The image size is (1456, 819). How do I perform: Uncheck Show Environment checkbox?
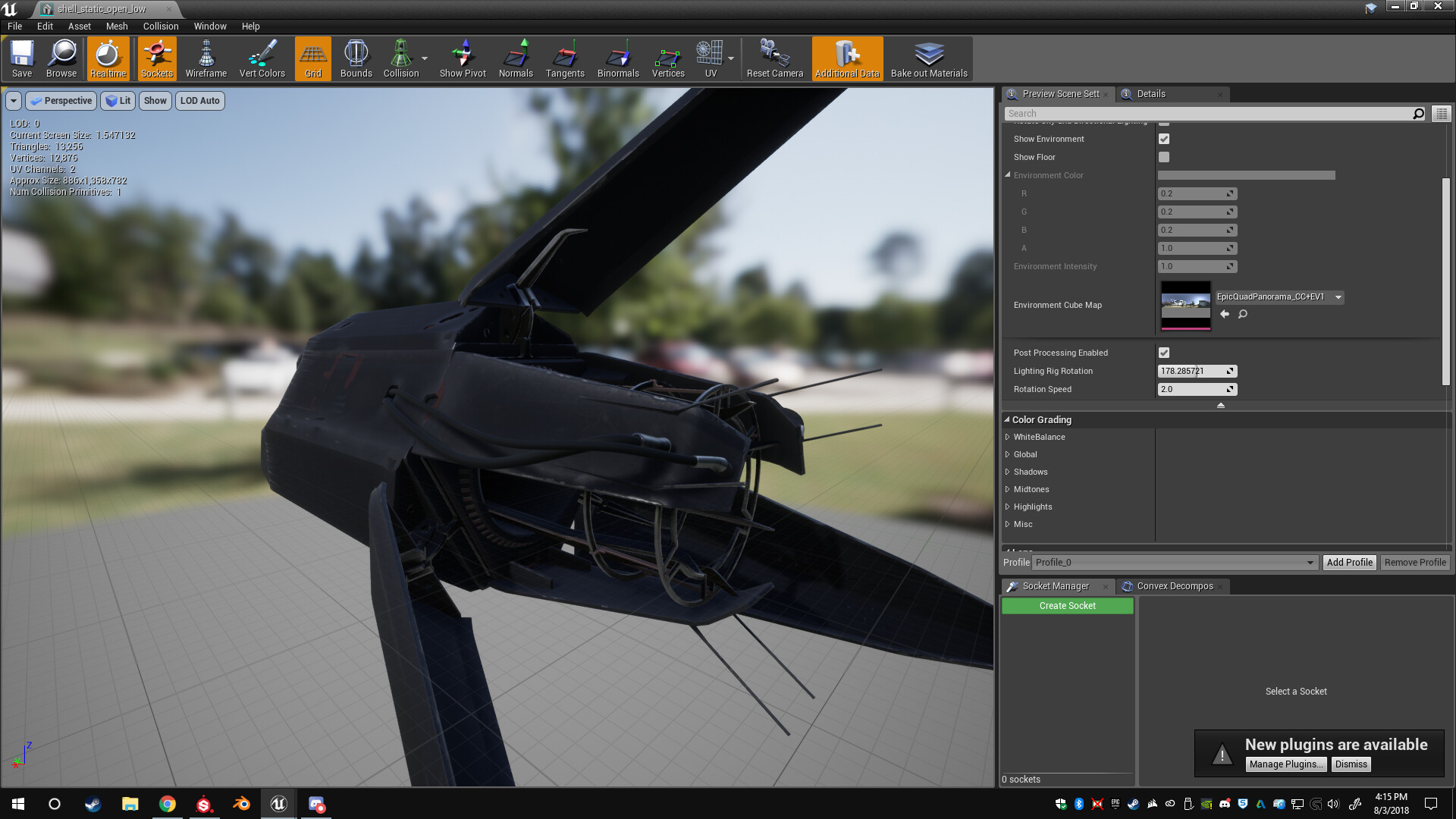[x=1164, y=139]
